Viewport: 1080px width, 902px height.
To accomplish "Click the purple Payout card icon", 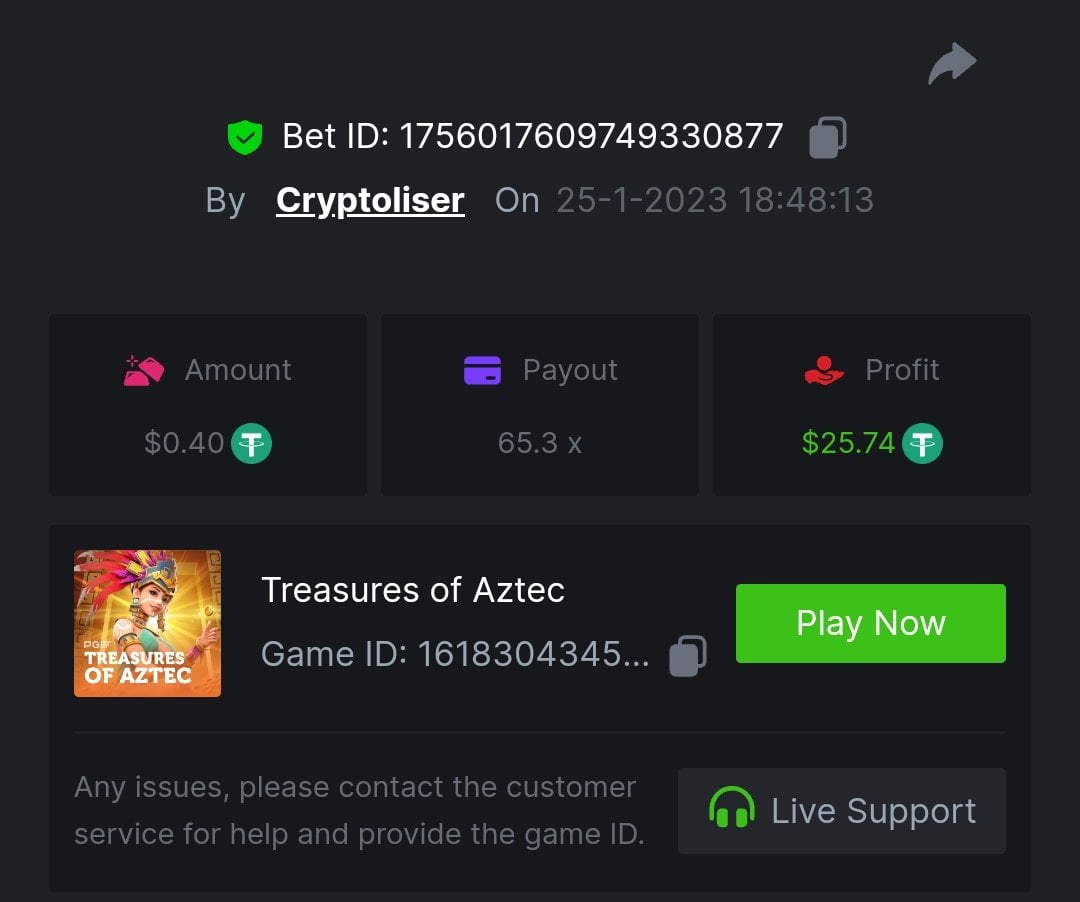I will point(482,370).
